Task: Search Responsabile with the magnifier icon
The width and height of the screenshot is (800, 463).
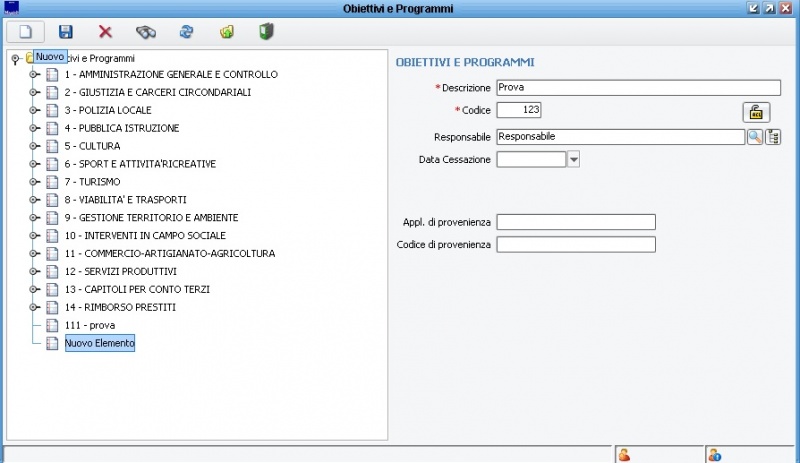Action: point(755,137)
